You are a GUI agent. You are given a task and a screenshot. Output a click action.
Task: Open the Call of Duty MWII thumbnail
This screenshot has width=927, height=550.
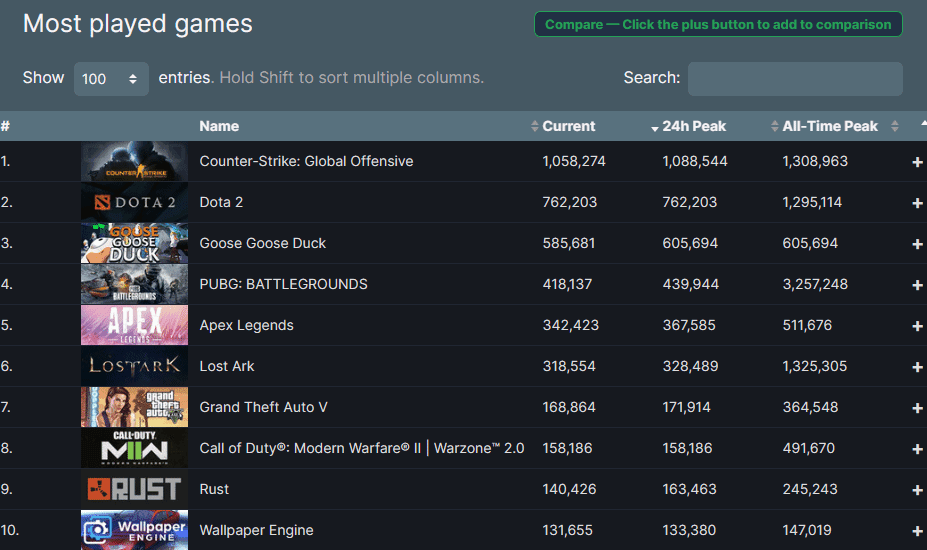[134, 448]
